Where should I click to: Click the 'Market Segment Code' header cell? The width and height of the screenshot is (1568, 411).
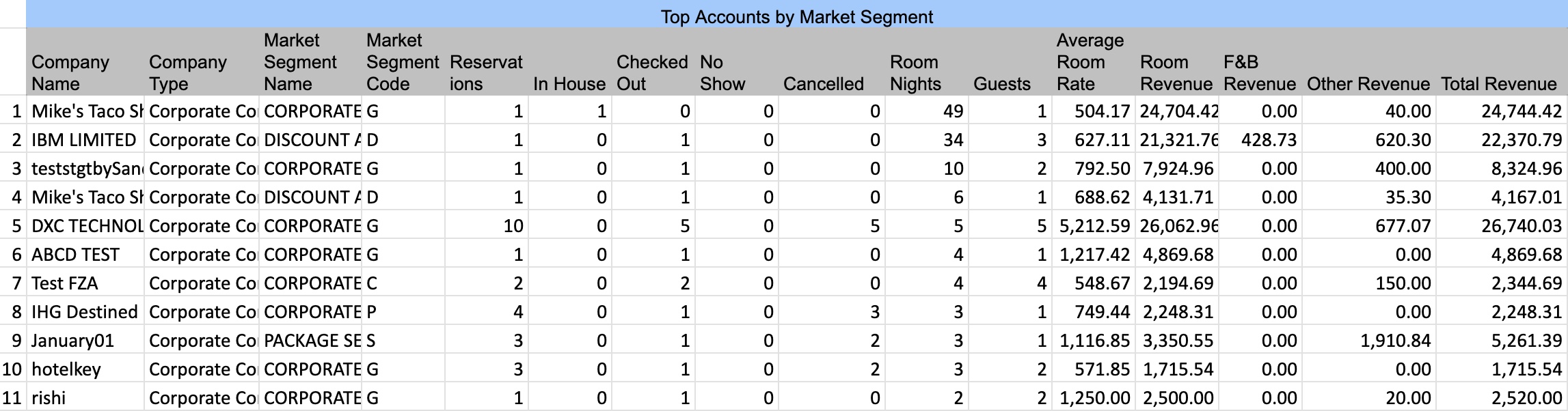[x=402, y=62]
